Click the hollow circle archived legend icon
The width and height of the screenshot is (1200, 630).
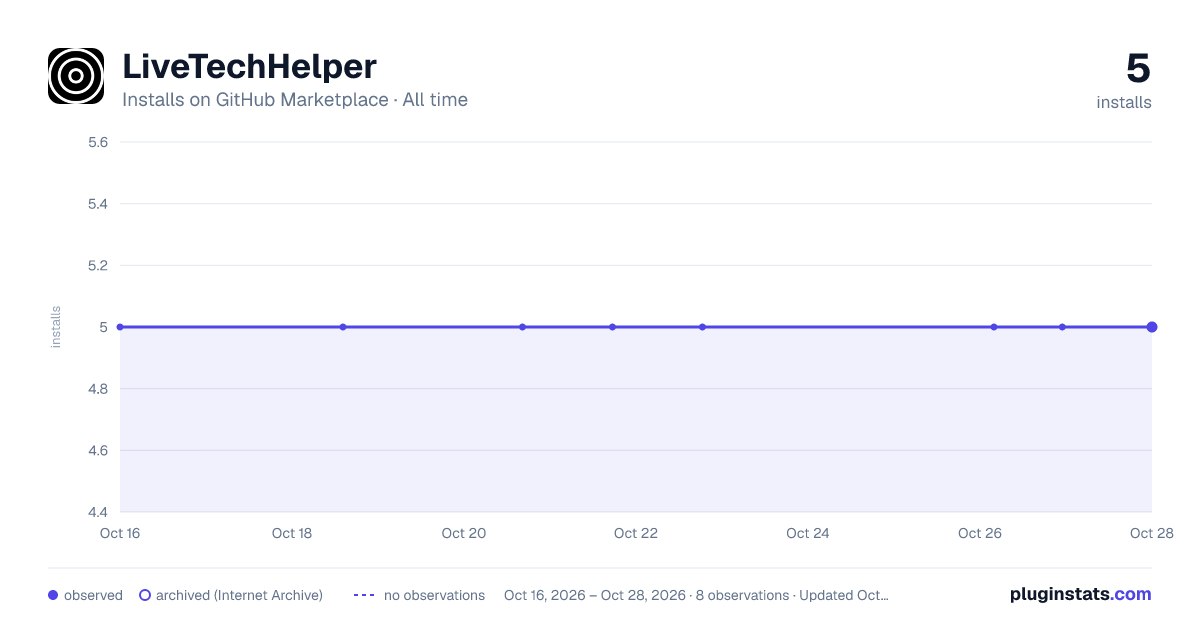click(144, 595)
